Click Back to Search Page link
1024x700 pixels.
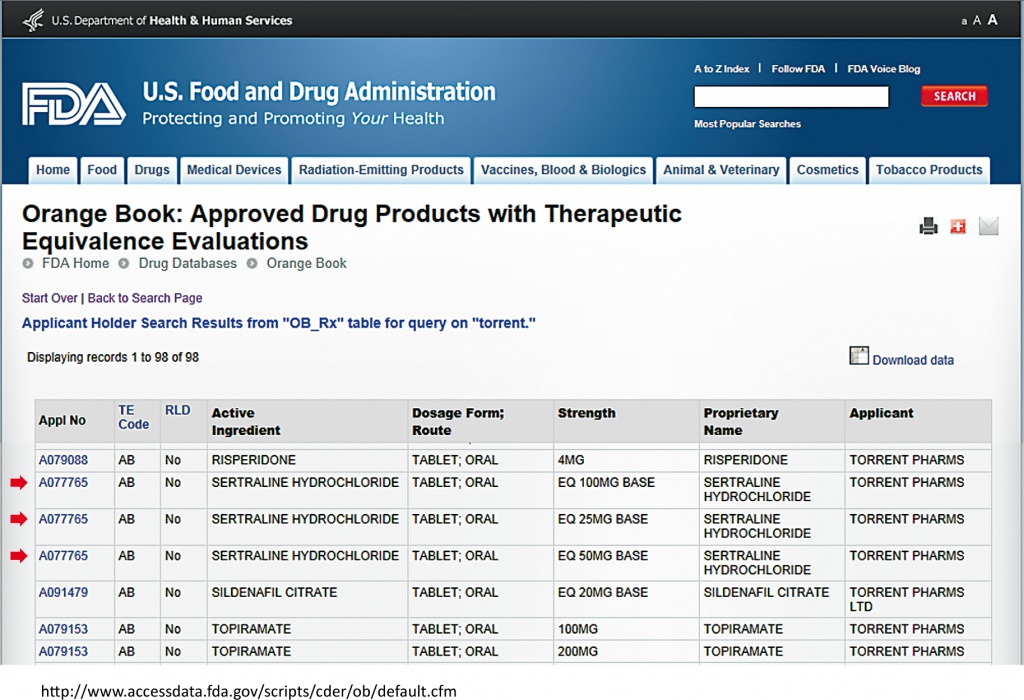point(145,298)
